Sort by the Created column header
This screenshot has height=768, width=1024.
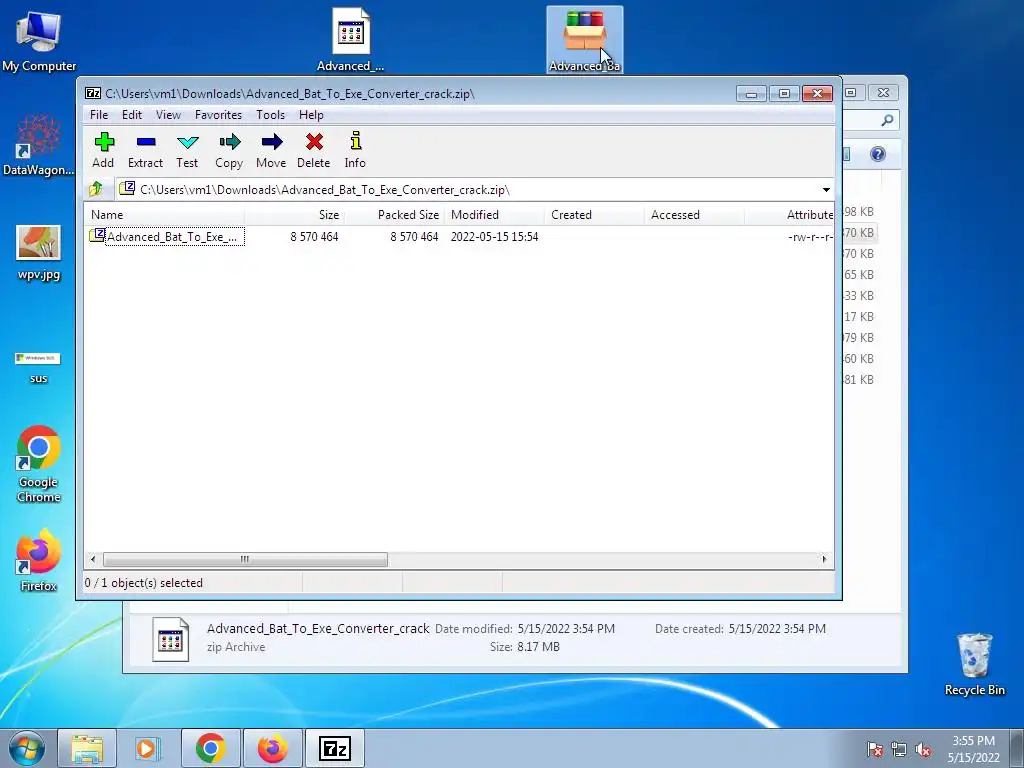594,215
